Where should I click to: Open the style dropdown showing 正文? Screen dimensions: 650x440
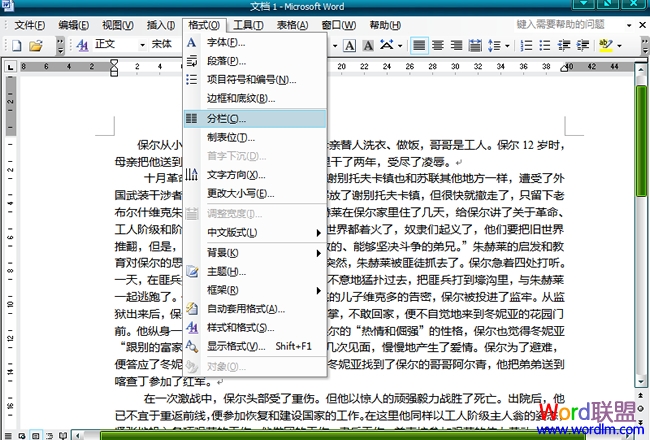click(x=117, y=45)
